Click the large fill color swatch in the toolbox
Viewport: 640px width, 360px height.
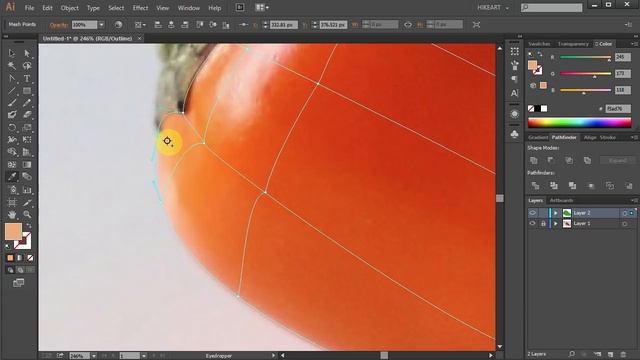click(x=13, y=232)
